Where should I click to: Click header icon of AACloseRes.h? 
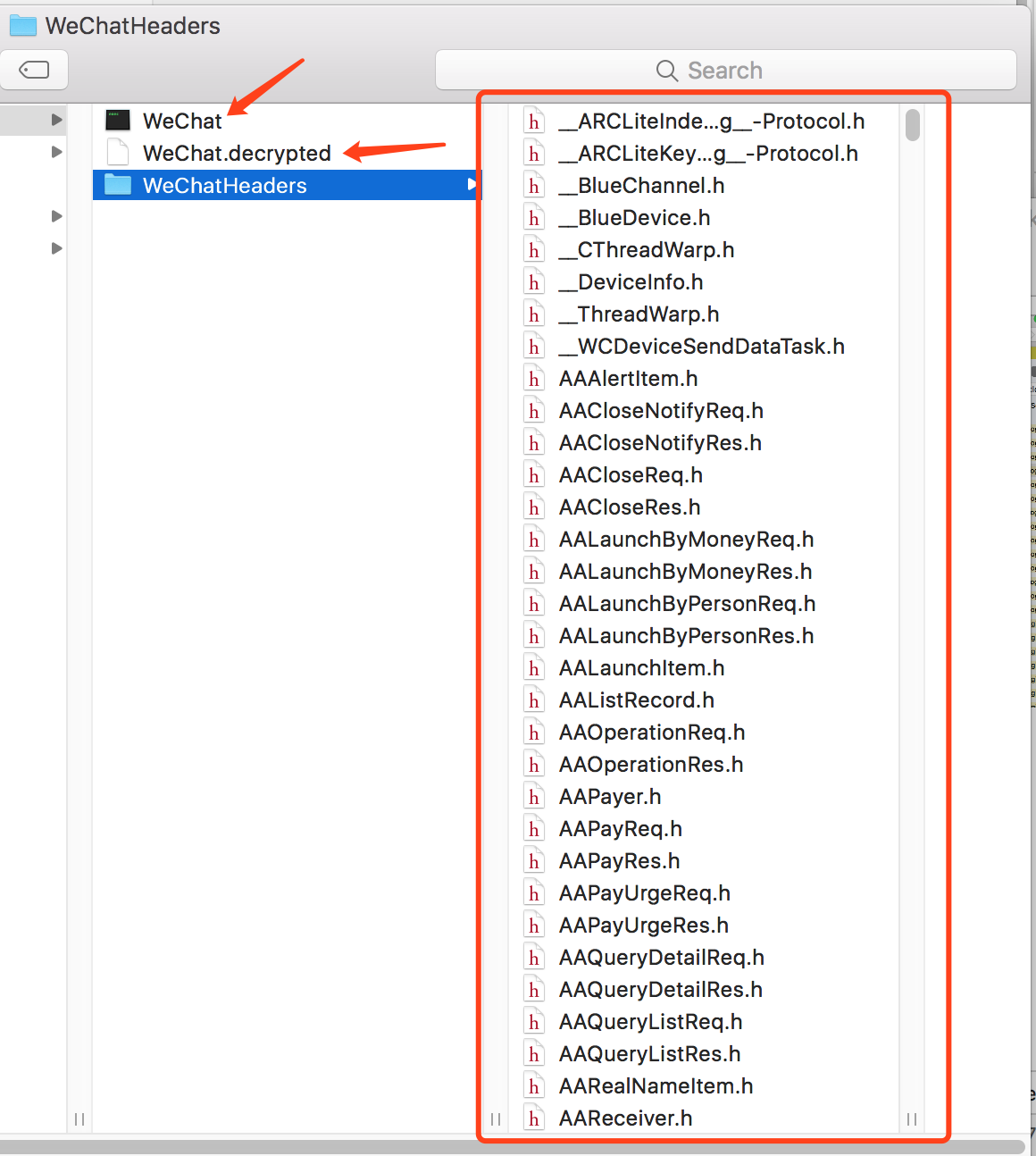tap(534, 507)
